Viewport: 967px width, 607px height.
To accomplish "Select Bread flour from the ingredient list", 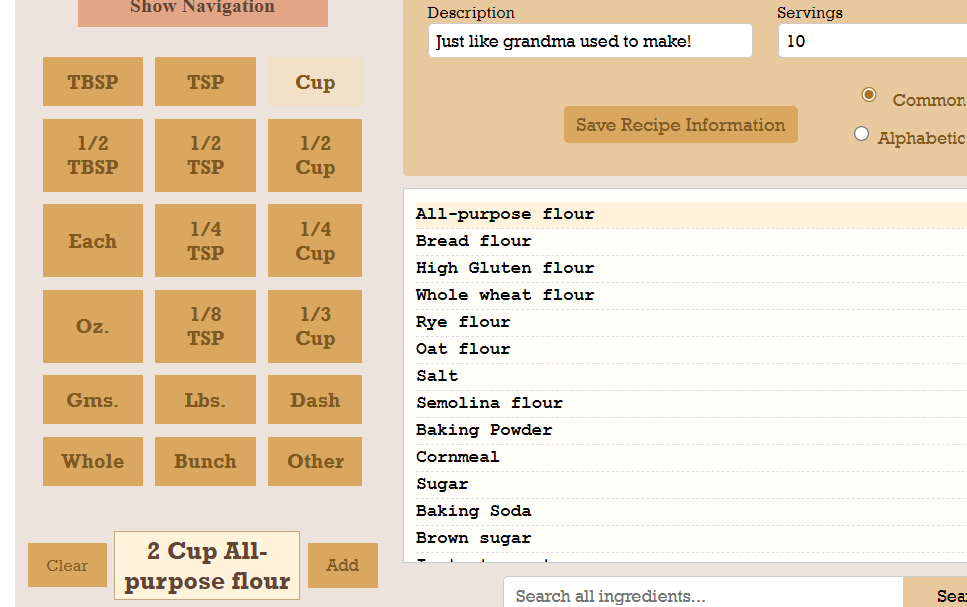I will click(x=473, y=240).
